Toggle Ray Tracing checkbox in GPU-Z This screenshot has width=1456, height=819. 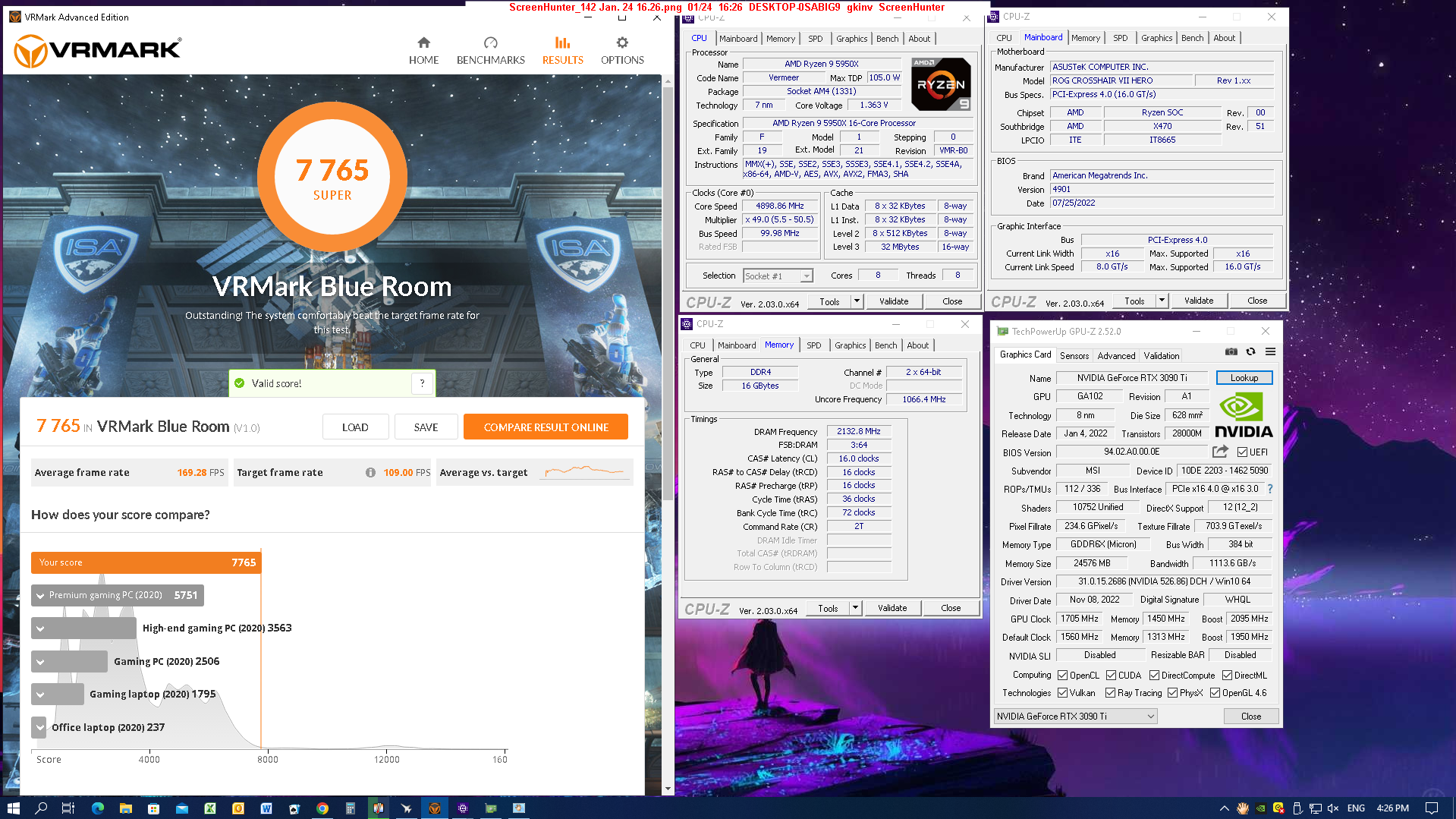click(x=1111, y=693)
